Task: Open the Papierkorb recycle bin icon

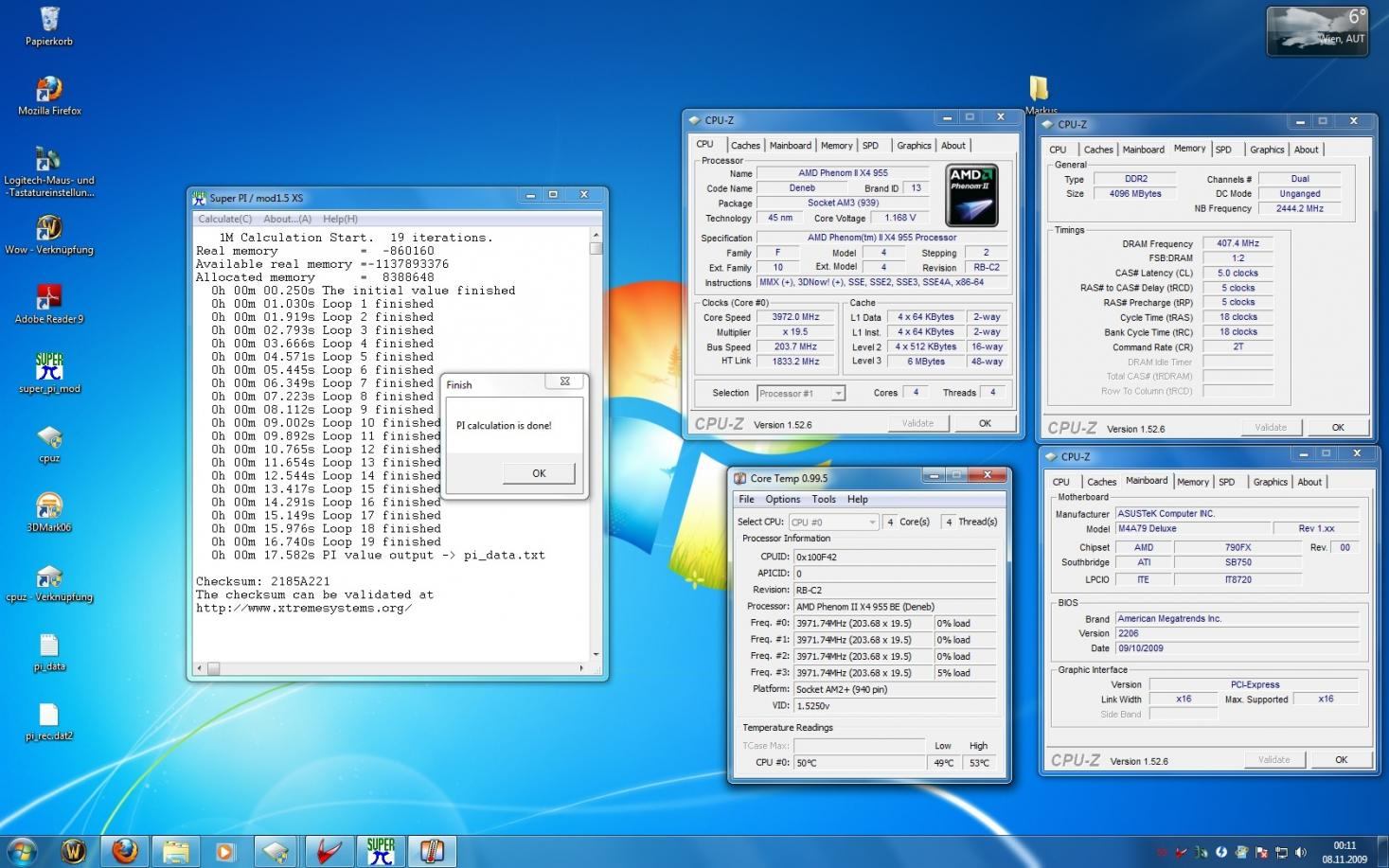Action: [x=49, y=21]
